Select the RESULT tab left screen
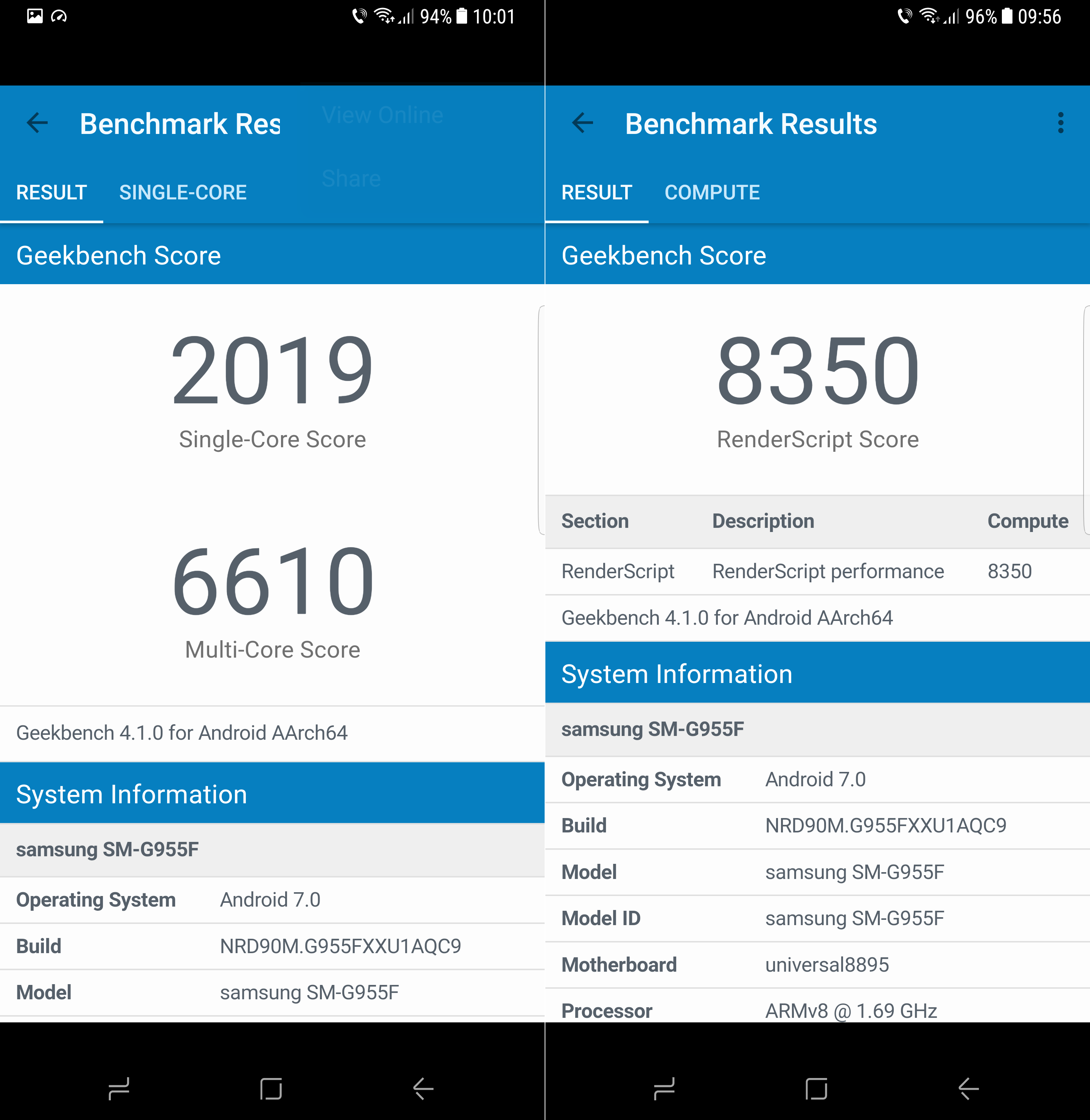The image size is (1090, 1120). click(x=51, y=191)
